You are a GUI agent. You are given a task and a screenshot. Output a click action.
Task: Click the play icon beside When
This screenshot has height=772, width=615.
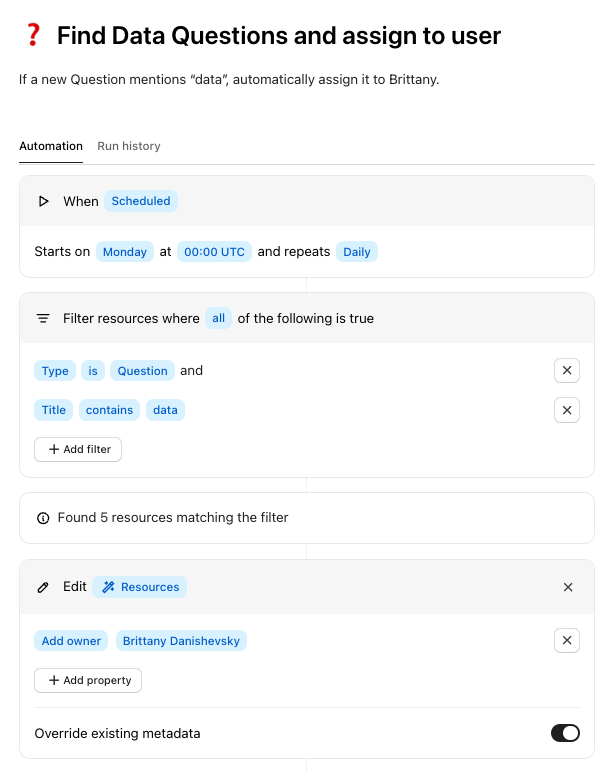(x=43, y=201)
